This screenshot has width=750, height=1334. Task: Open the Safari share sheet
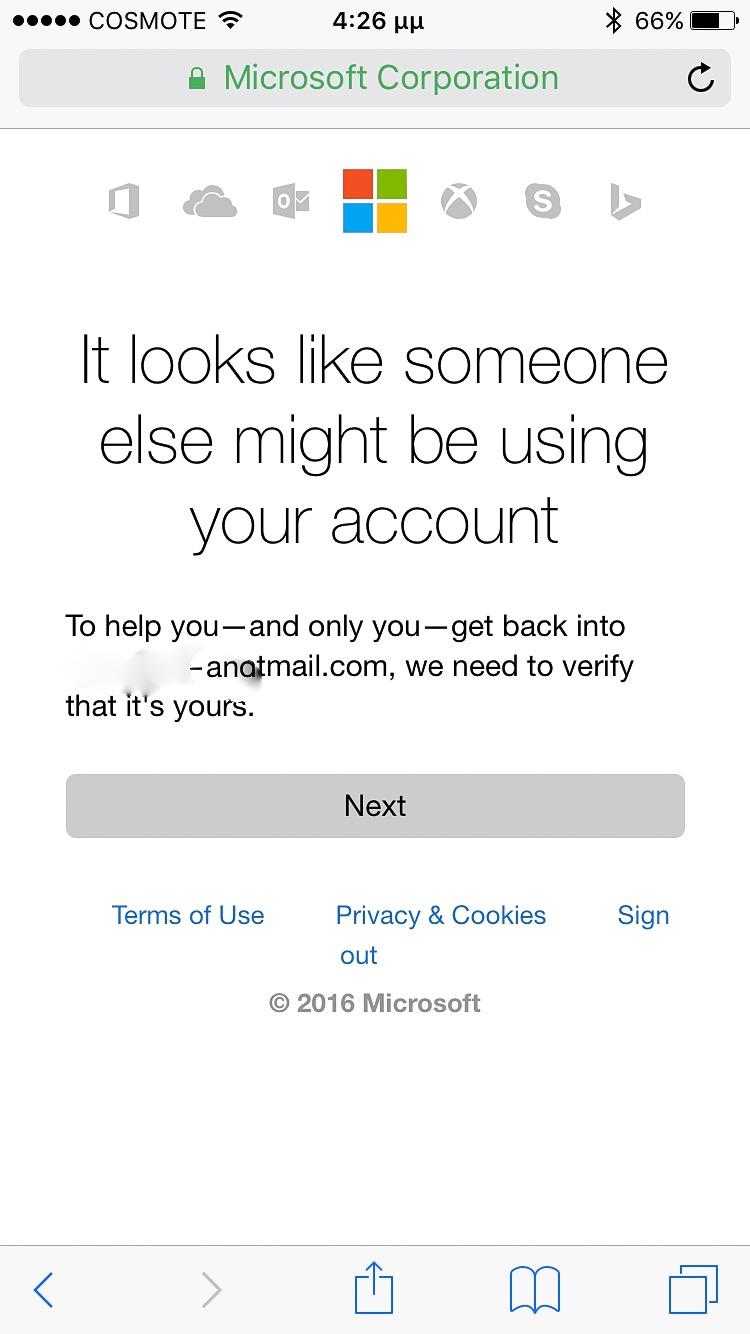pyautogui.click(x=375, y=1288)
